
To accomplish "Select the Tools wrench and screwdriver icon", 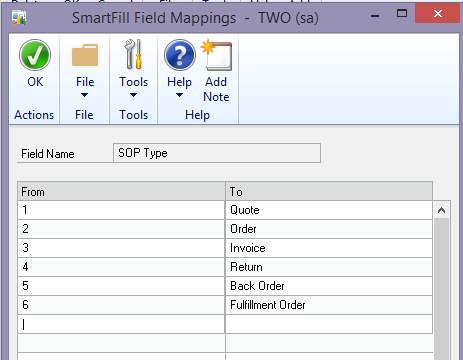I will pyautogui.click(x=133, y=54).
